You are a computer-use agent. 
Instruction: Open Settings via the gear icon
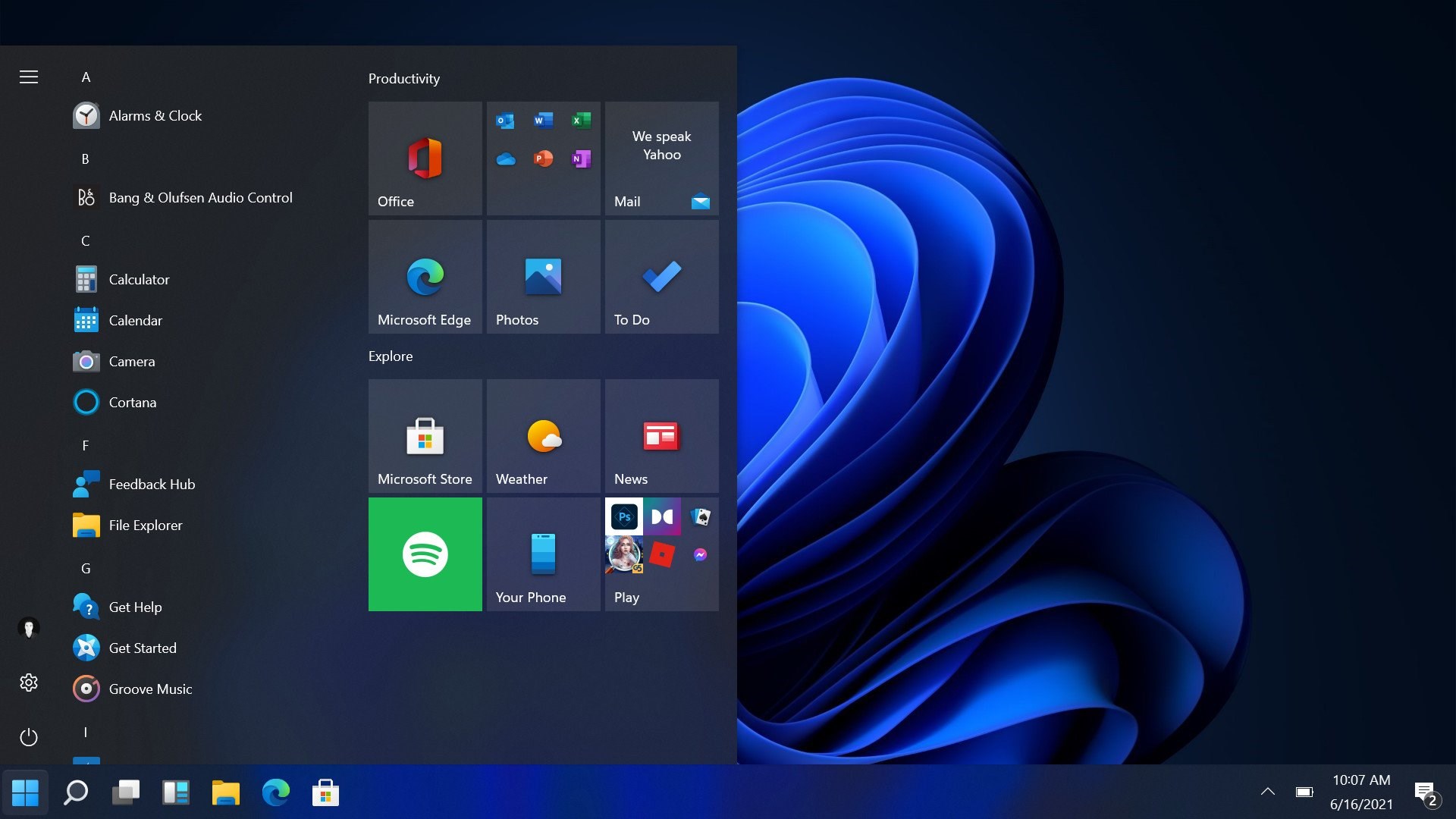(x=28, y=682)
